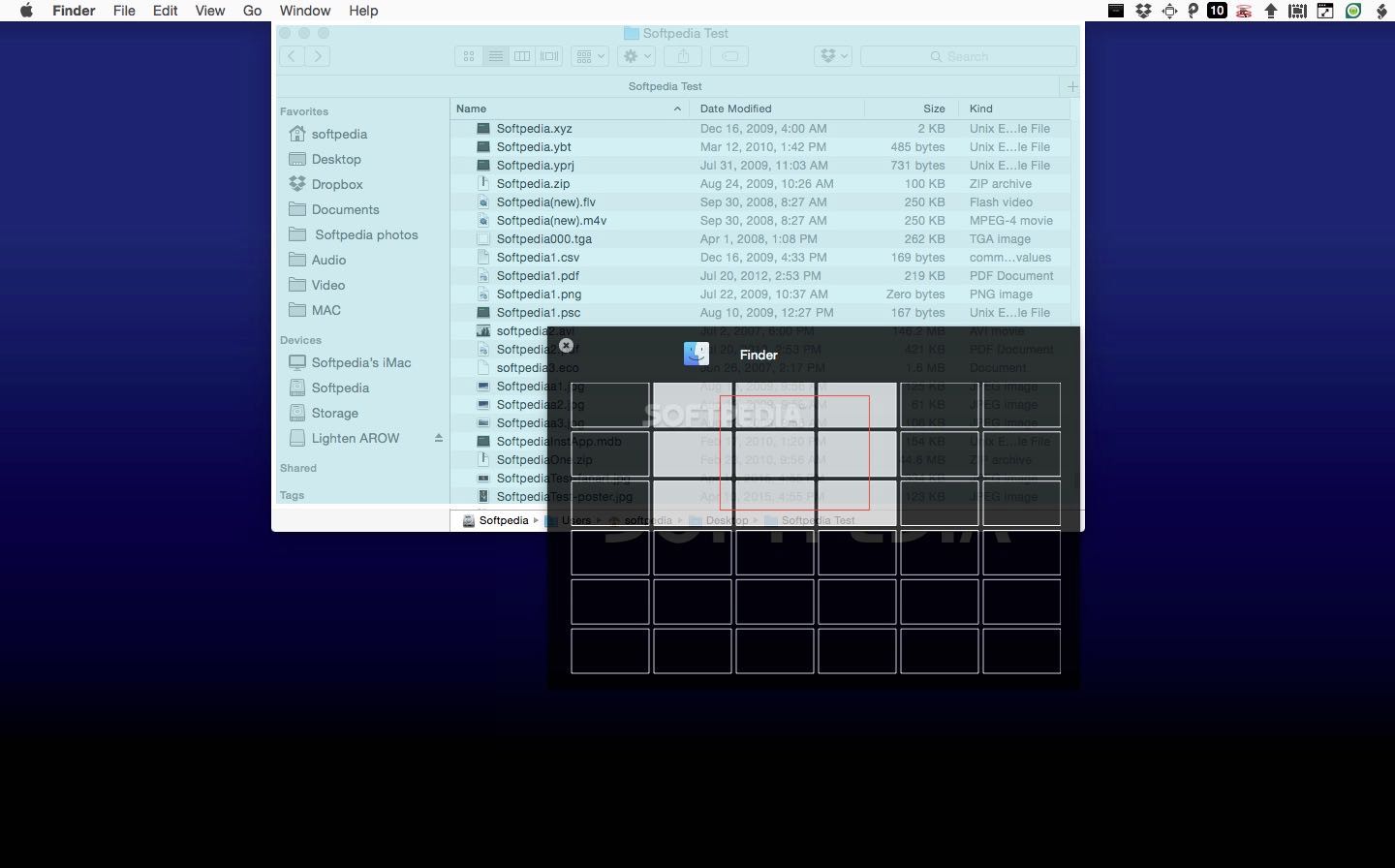
Task: Click the Softpedia.xyz file icon
Action: coord(483,128)
